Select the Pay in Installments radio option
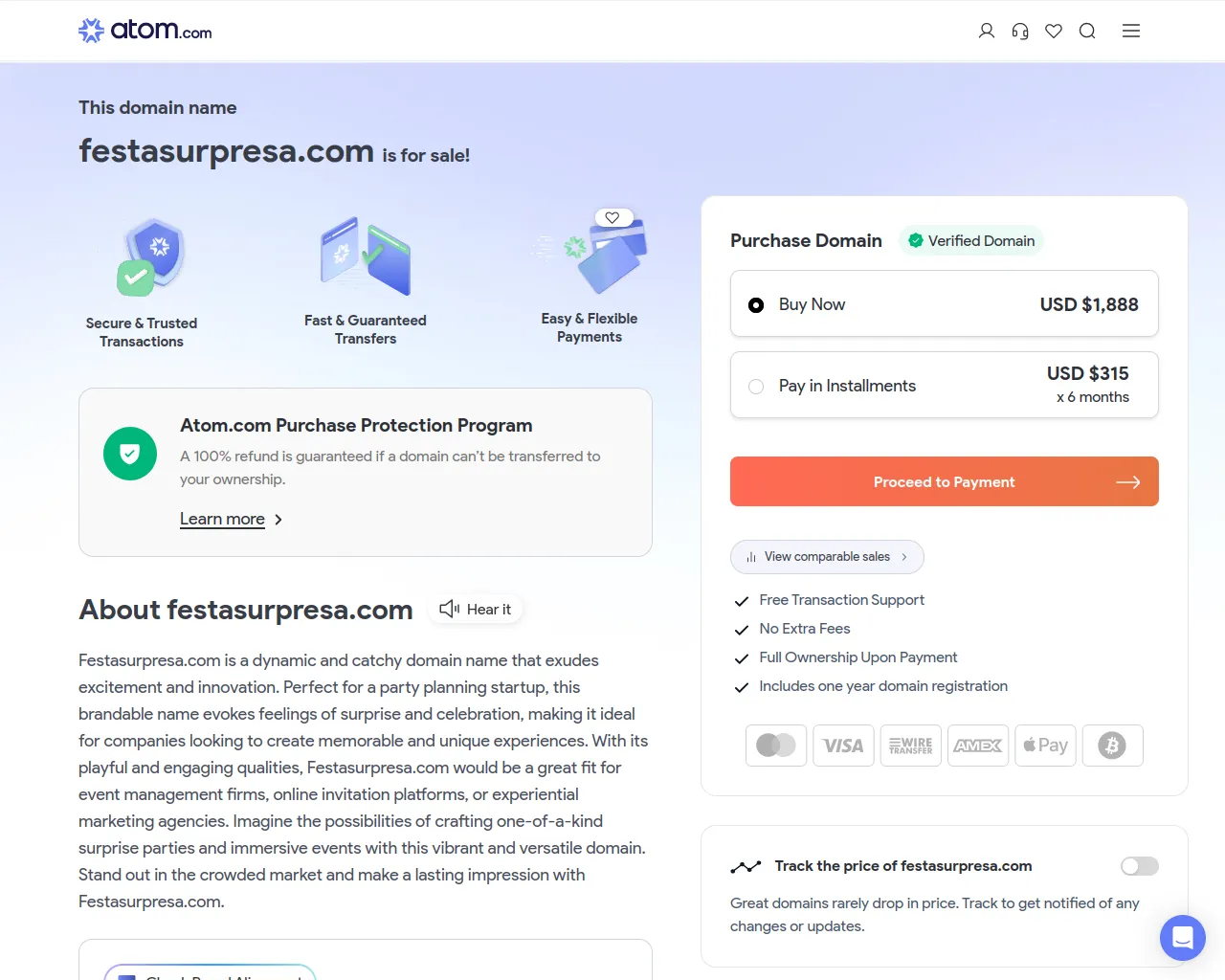 756,387
